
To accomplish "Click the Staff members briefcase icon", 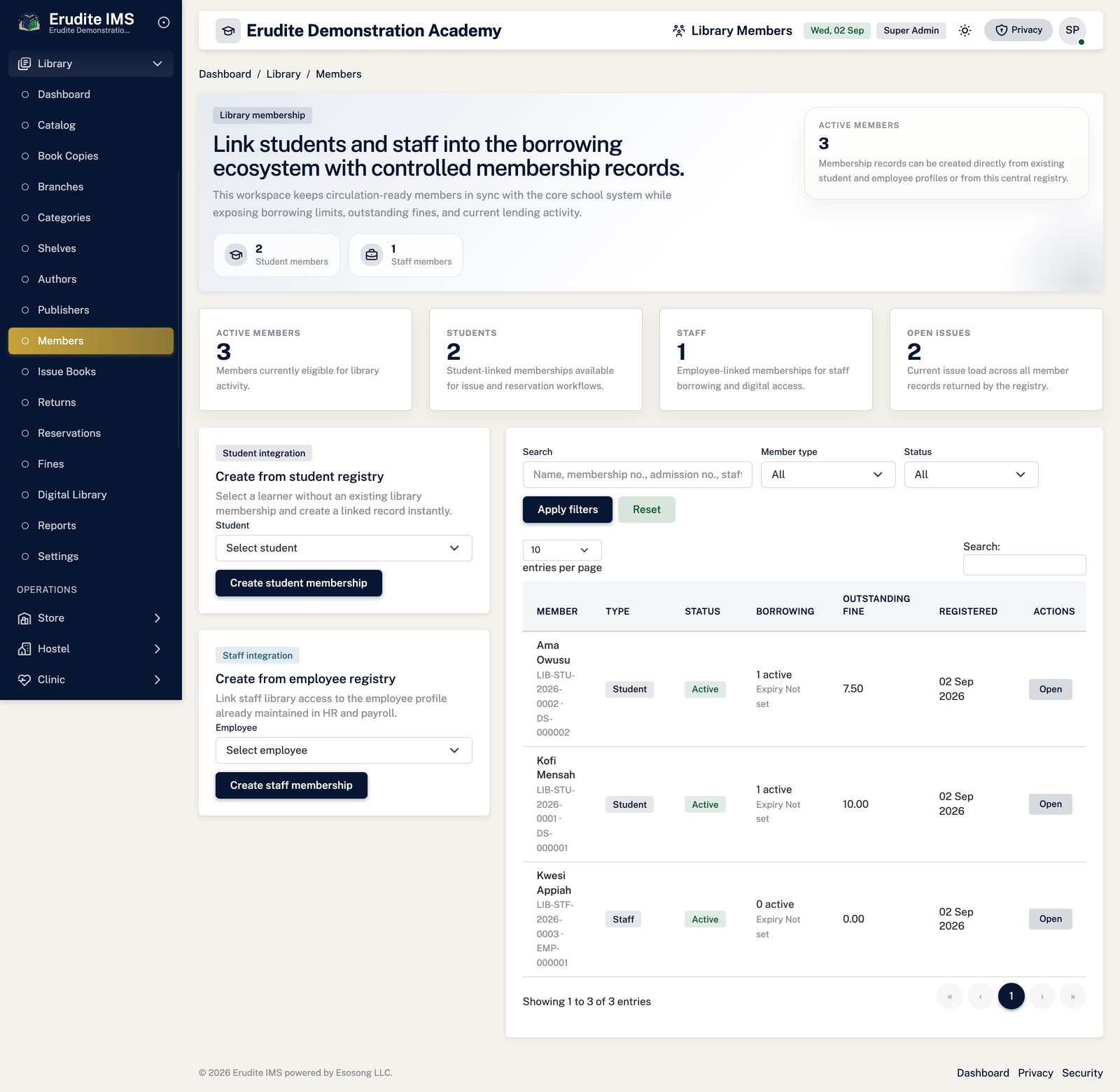I will (372, 255).
